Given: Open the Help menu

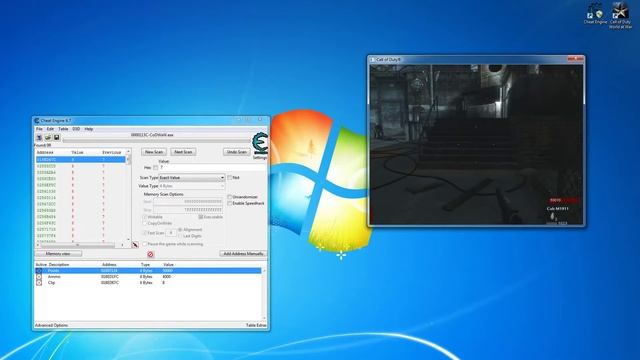Looking at the screenshot, I should pyautogui.click(x=89, y=129).
